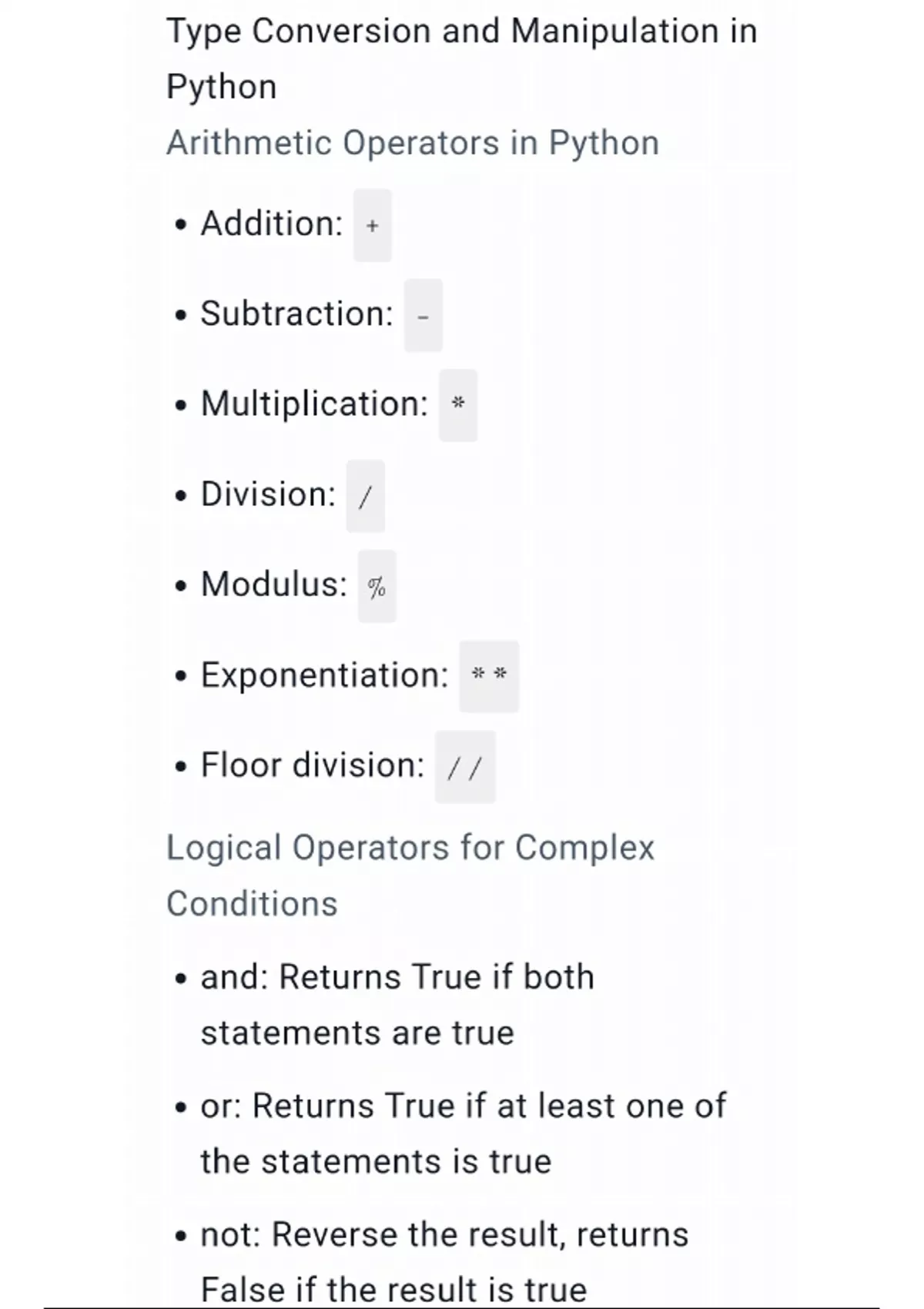Screen dimensions: 924x1309
Task: Click the Subtraction list item label
Action: click(x=296, y=314)
